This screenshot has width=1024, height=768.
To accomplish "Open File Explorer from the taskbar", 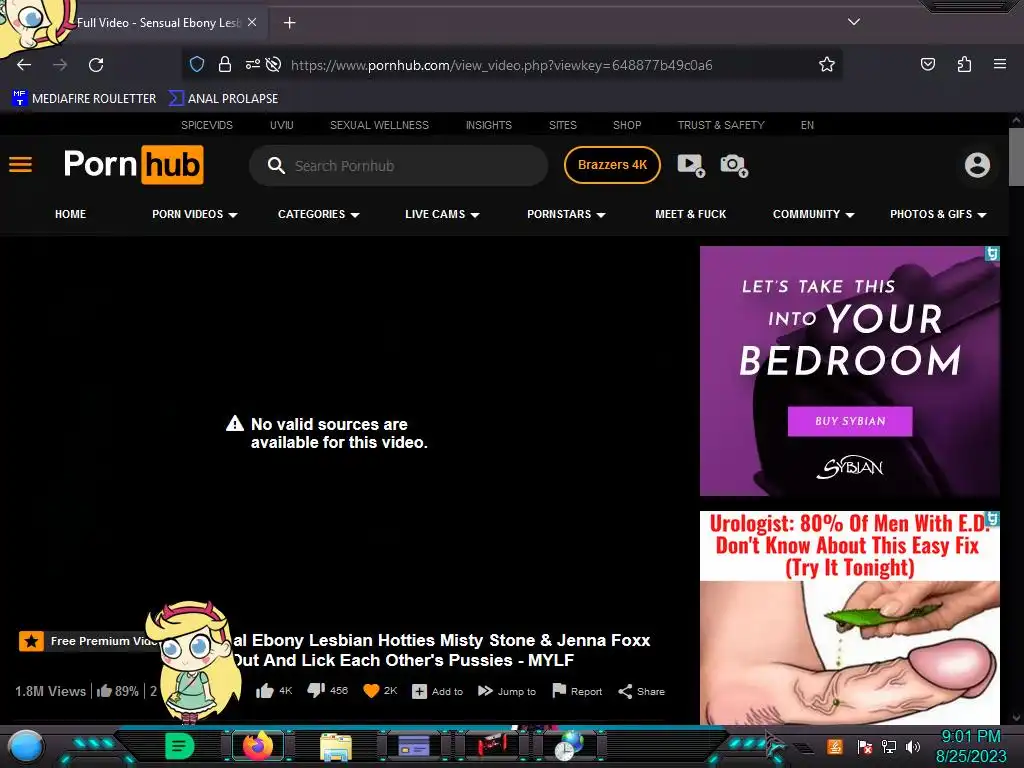I will point(336,746).
